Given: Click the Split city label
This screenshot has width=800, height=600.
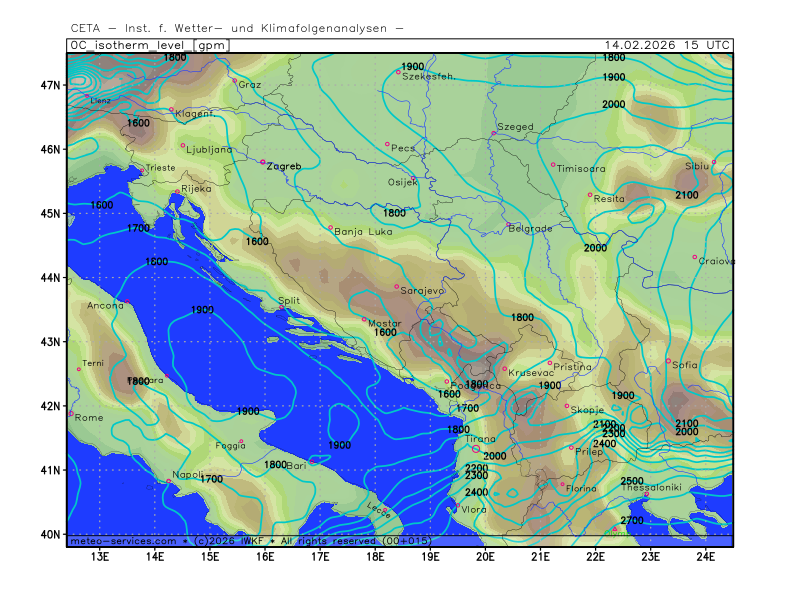Looking at the screenshot, I should pyautogui.click(x=288, y=300).
